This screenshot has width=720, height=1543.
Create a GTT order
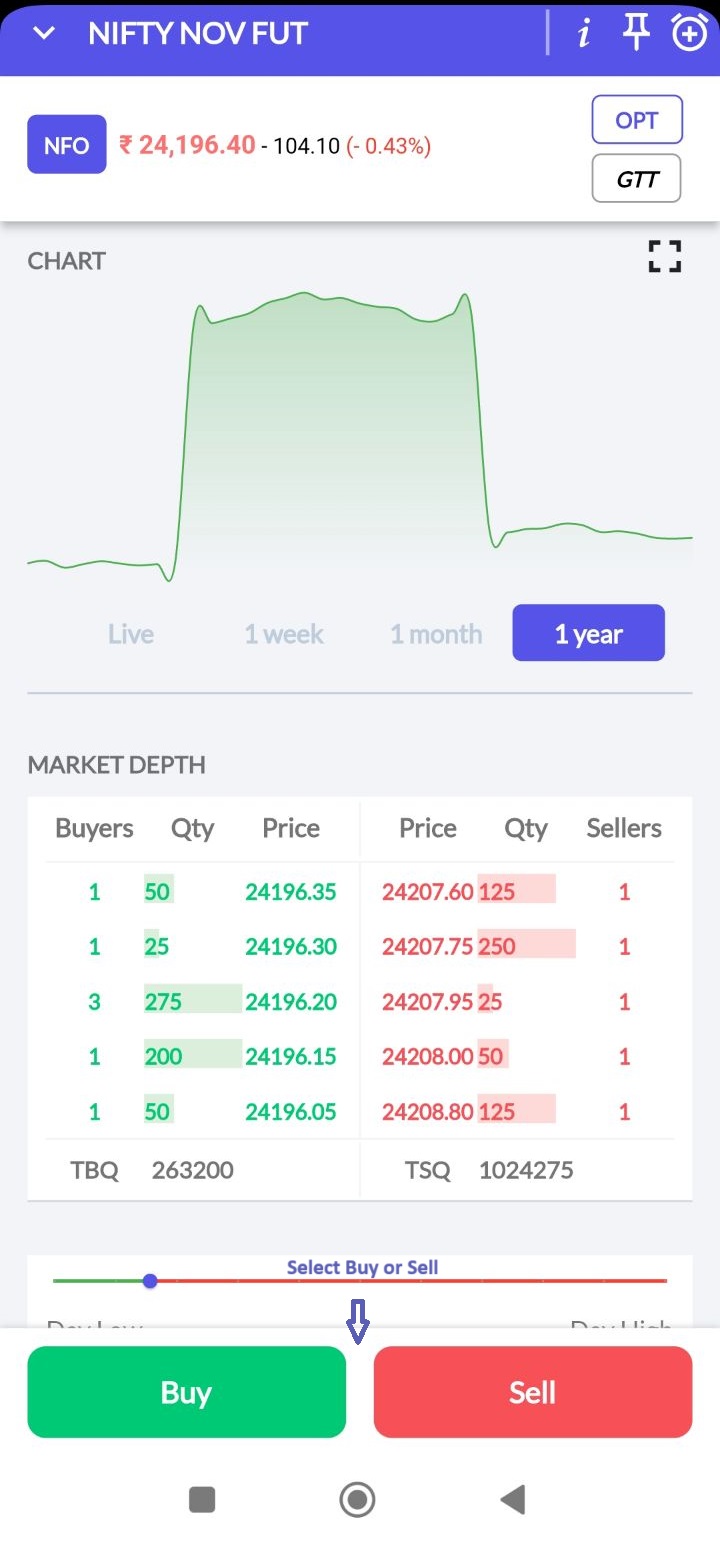(x=637, y=179)
